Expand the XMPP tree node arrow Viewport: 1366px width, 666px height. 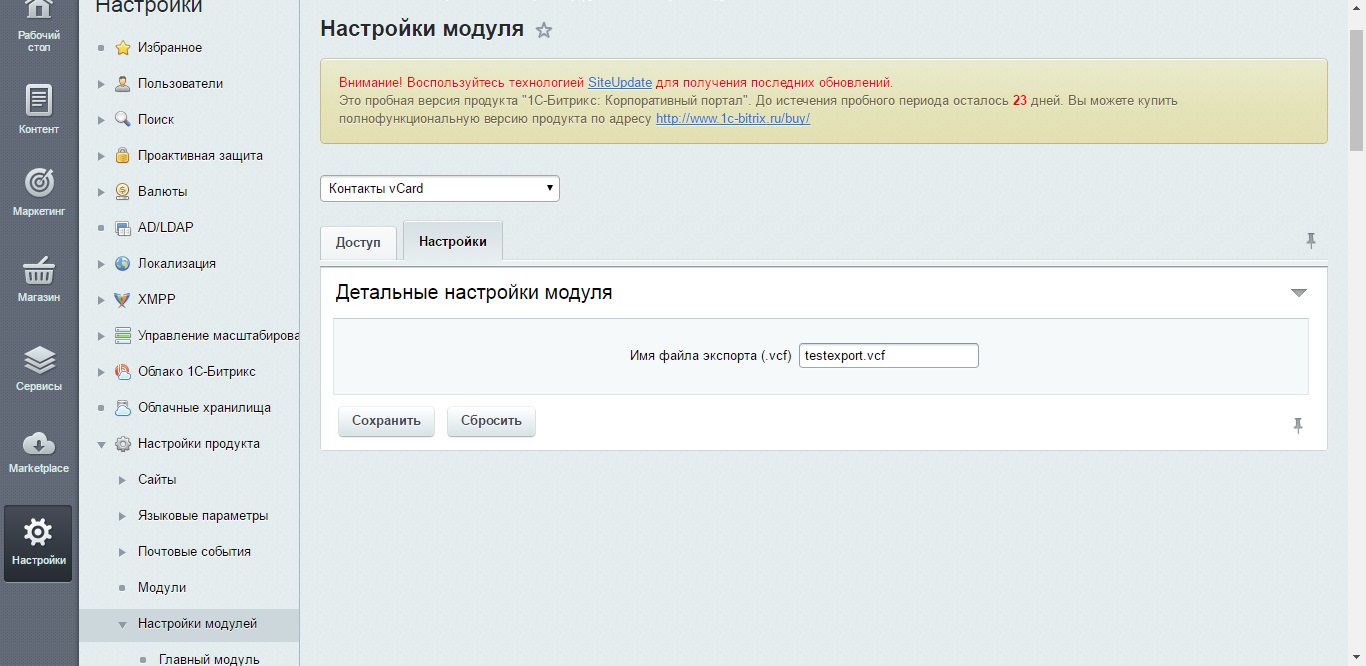coord(101,300)
